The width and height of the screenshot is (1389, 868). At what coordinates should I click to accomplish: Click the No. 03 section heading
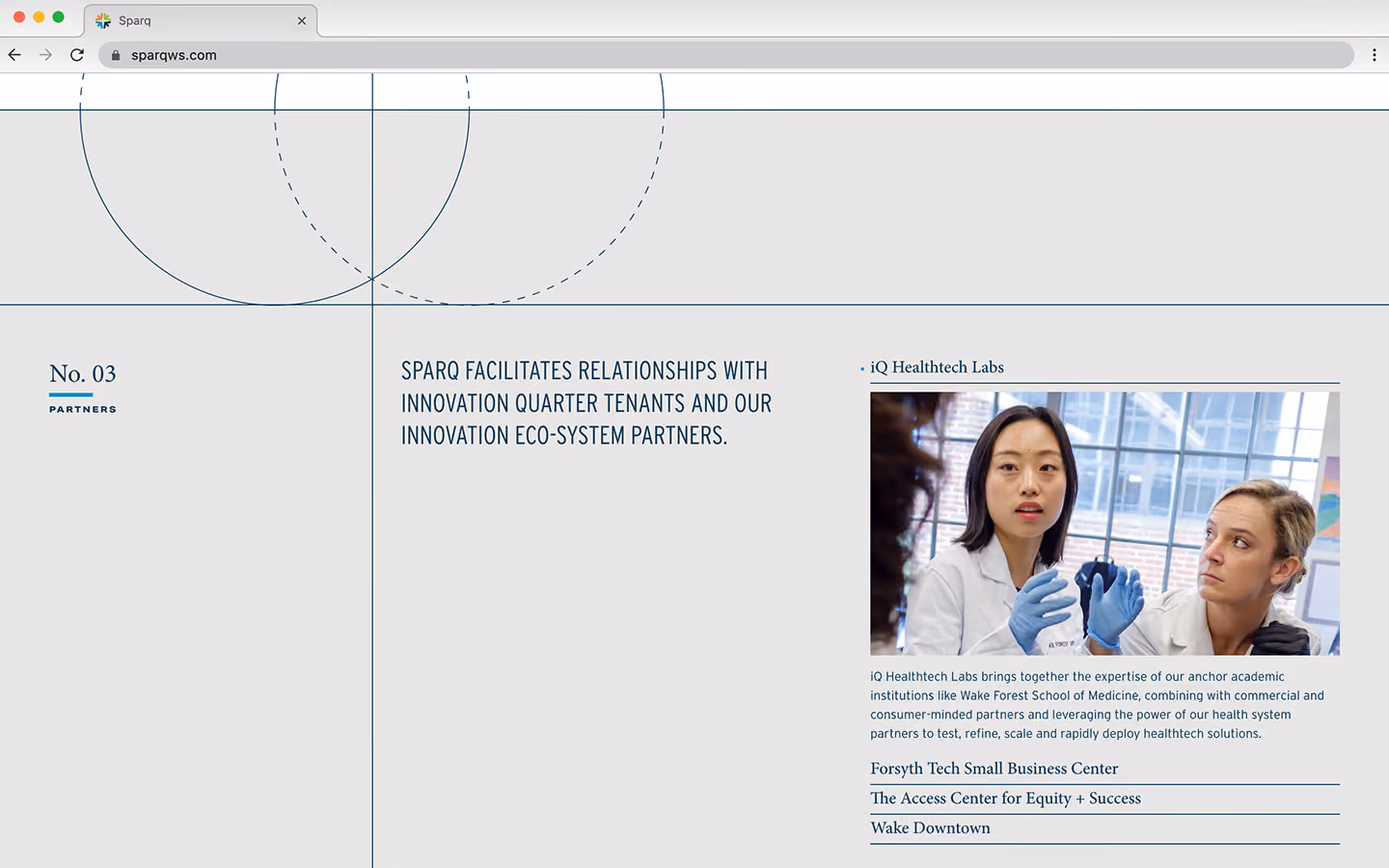coord(83,374)
